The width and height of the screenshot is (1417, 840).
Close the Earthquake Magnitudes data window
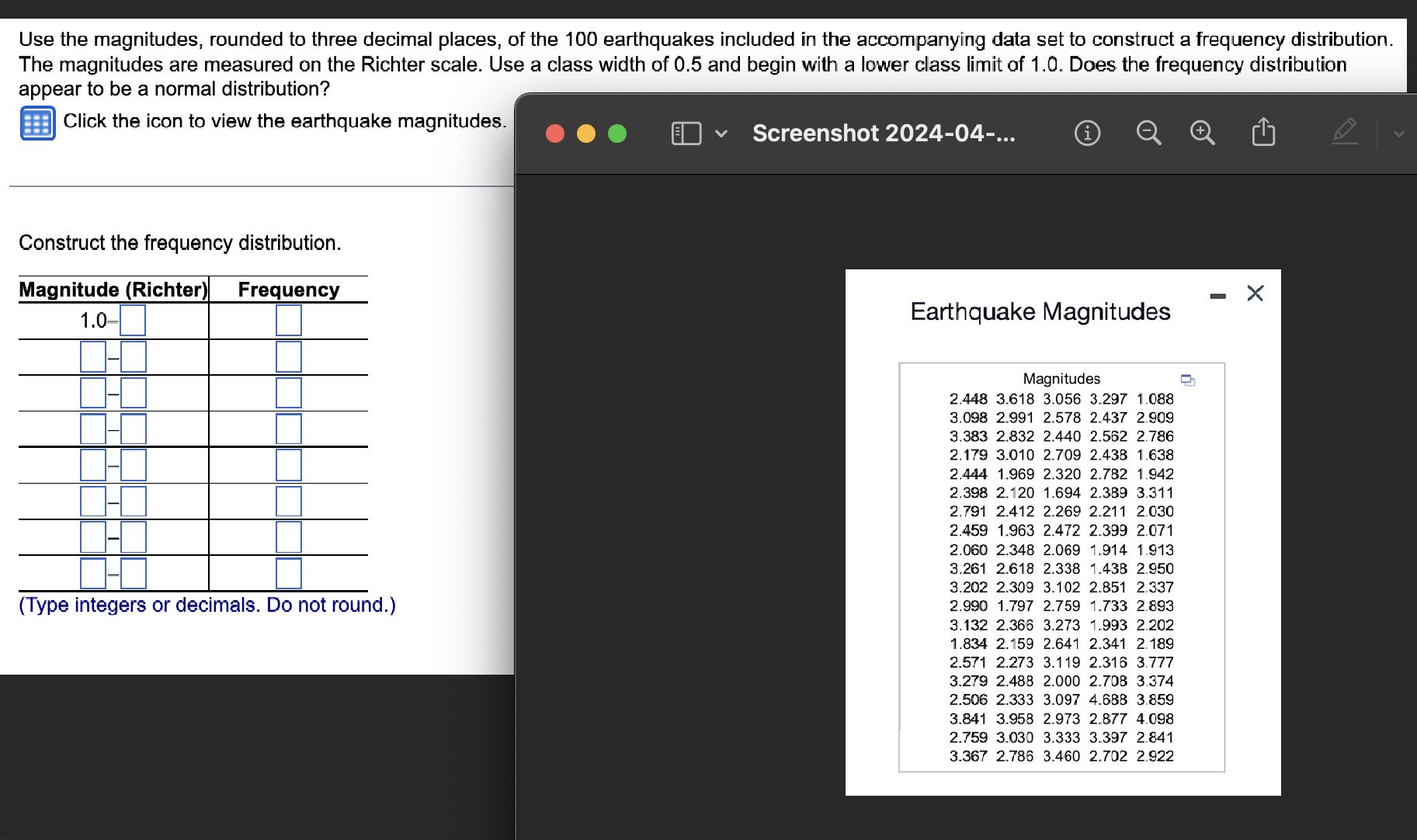click(x=1255, y=293)
